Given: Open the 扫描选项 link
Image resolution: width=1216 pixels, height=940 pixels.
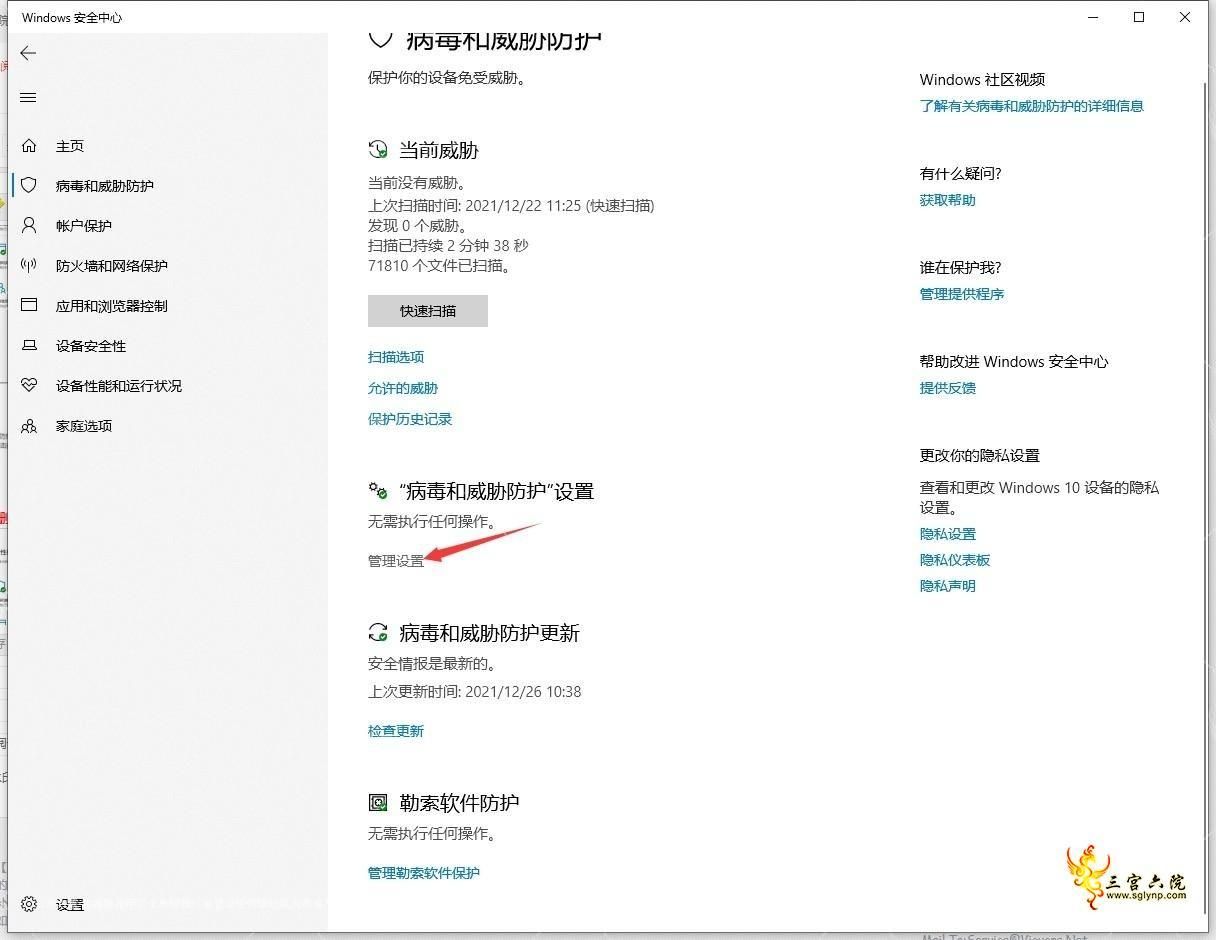Looking at the screenshot, I should [x=396, y=357].
